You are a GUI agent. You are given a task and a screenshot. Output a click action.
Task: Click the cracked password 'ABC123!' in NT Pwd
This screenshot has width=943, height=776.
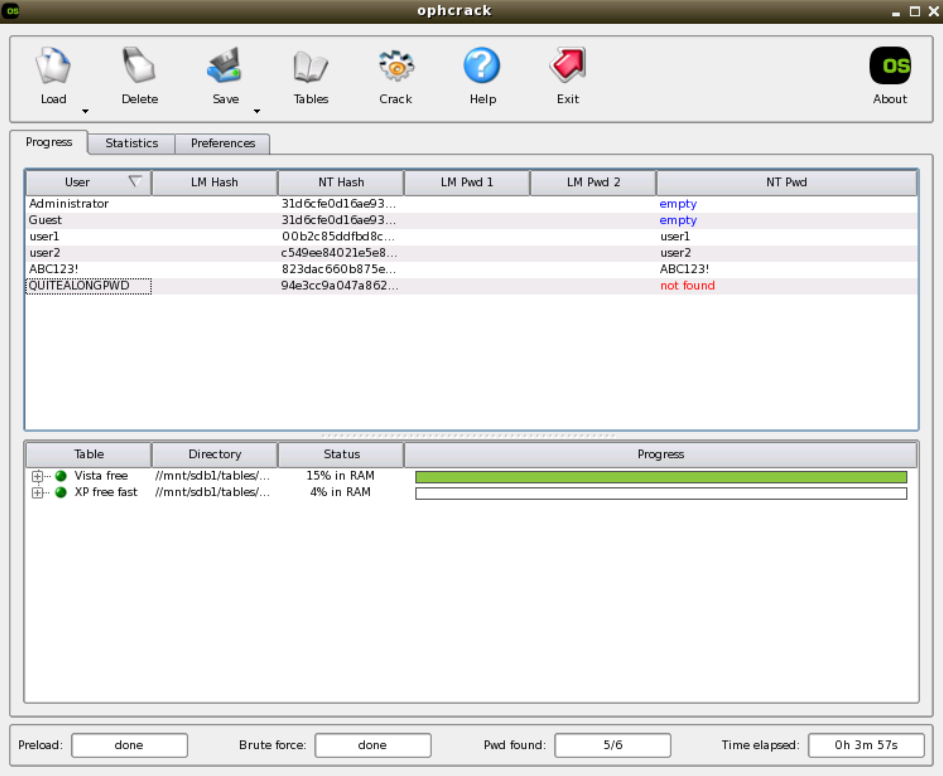click(684, 269)
